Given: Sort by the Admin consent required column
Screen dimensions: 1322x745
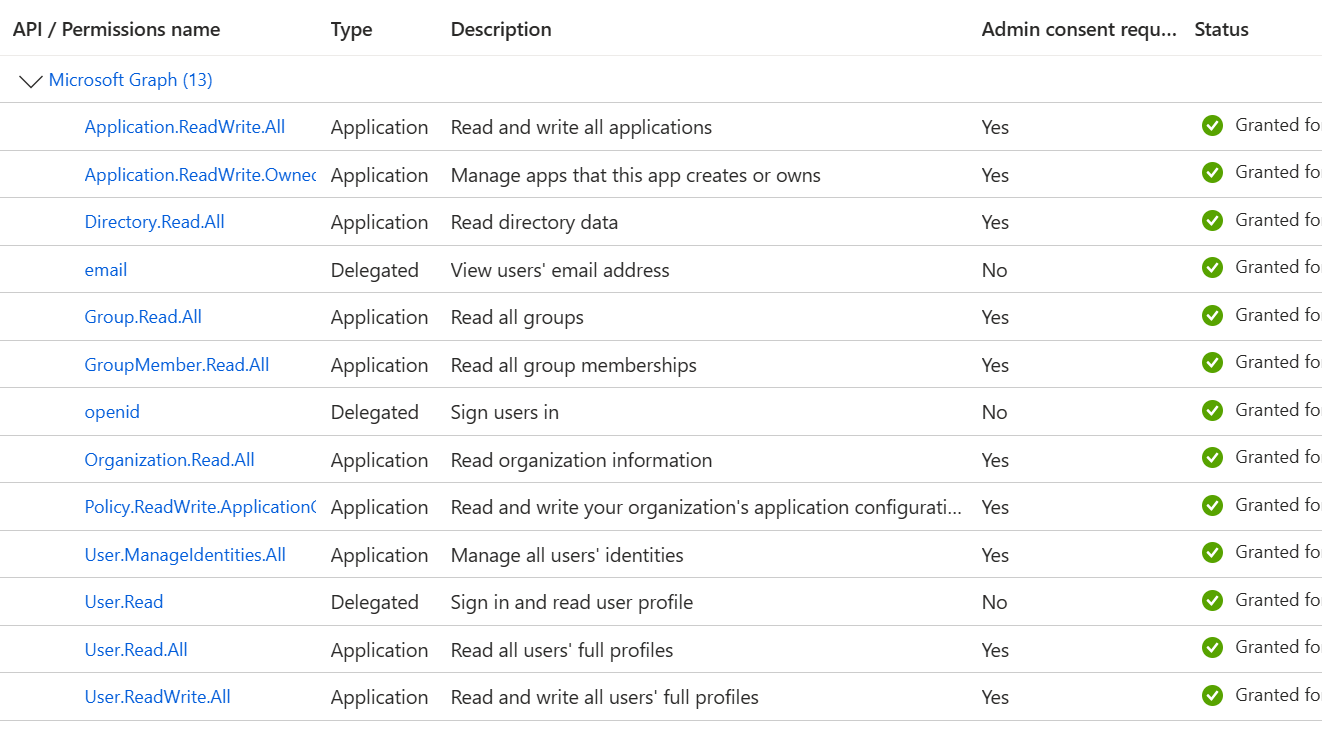Looking at the screenshot, I should (x=1078, y=29).
